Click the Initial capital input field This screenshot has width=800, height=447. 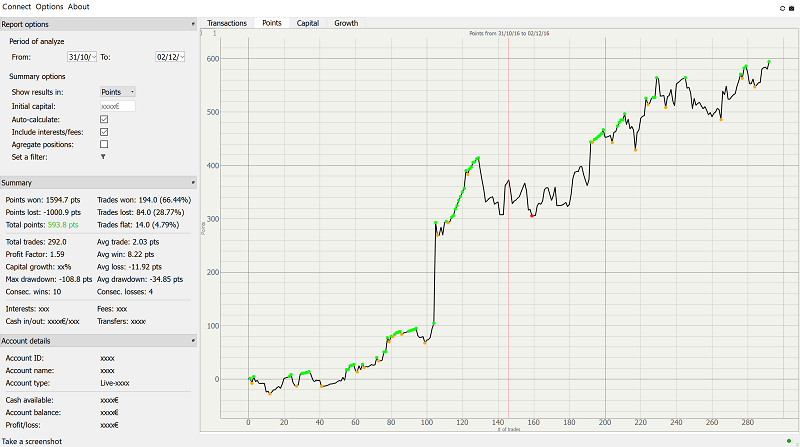117,106
